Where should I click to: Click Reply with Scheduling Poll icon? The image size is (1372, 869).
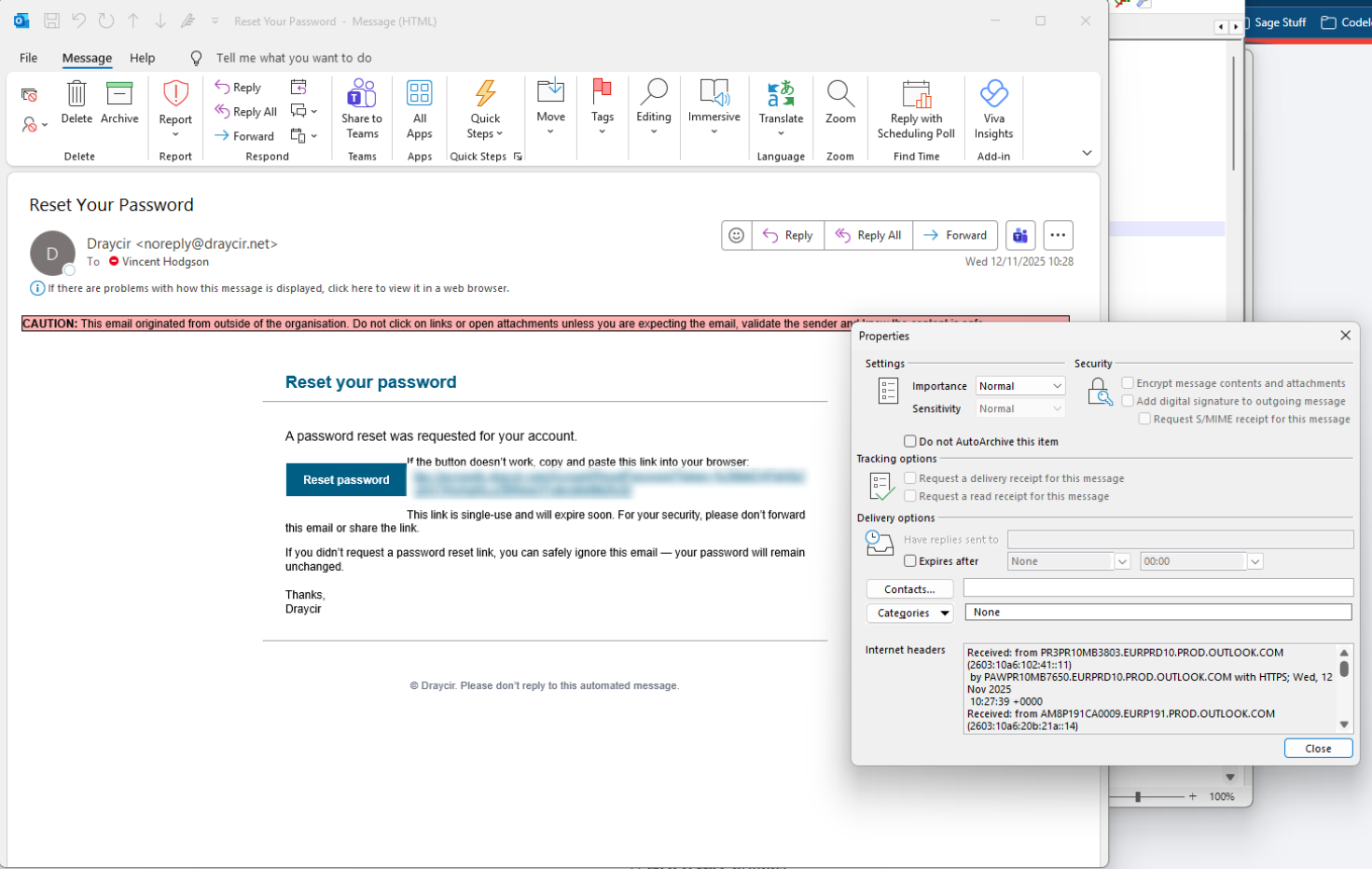coord(917,94)
